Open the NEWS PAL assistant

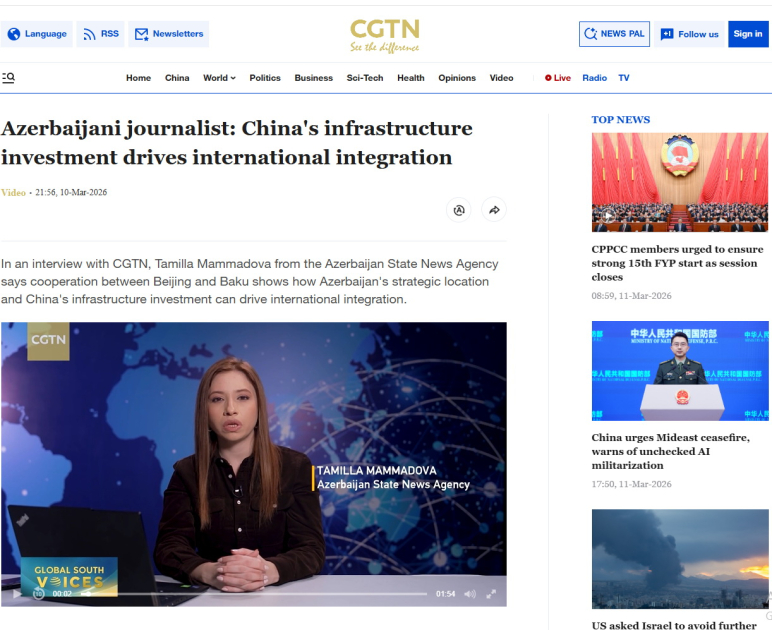click(x=614, y=34)
